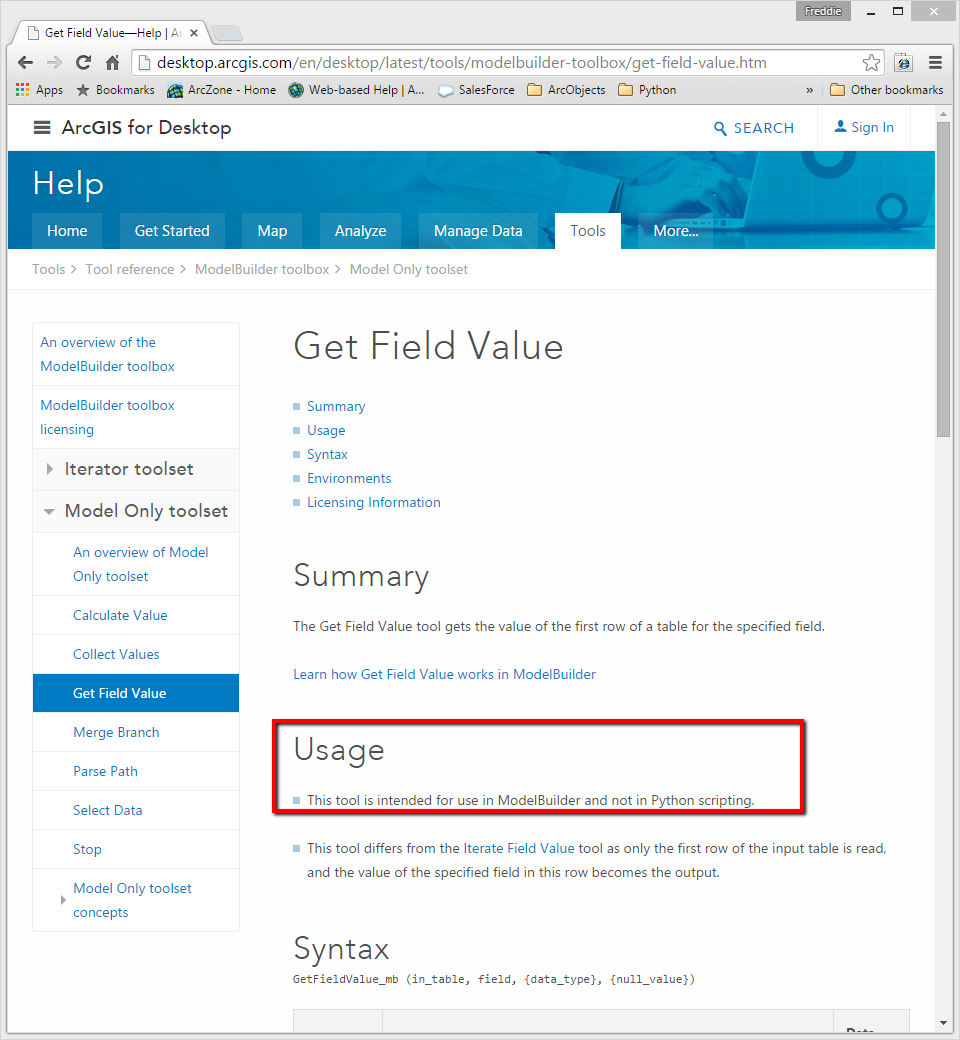Open the Select Data page

pyautogui.click(x=107, y=811)
